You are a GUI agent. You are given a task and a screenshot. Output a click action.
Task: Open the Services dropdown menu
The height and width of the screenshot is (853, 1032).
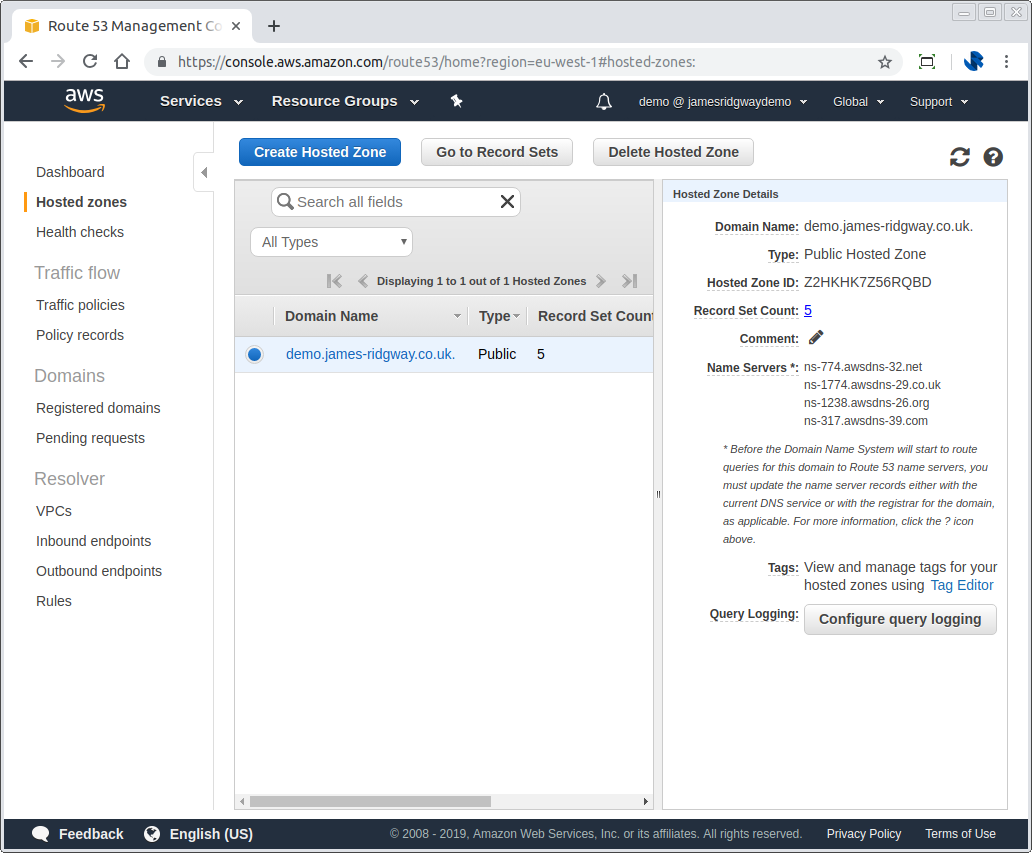click(201, 101)
